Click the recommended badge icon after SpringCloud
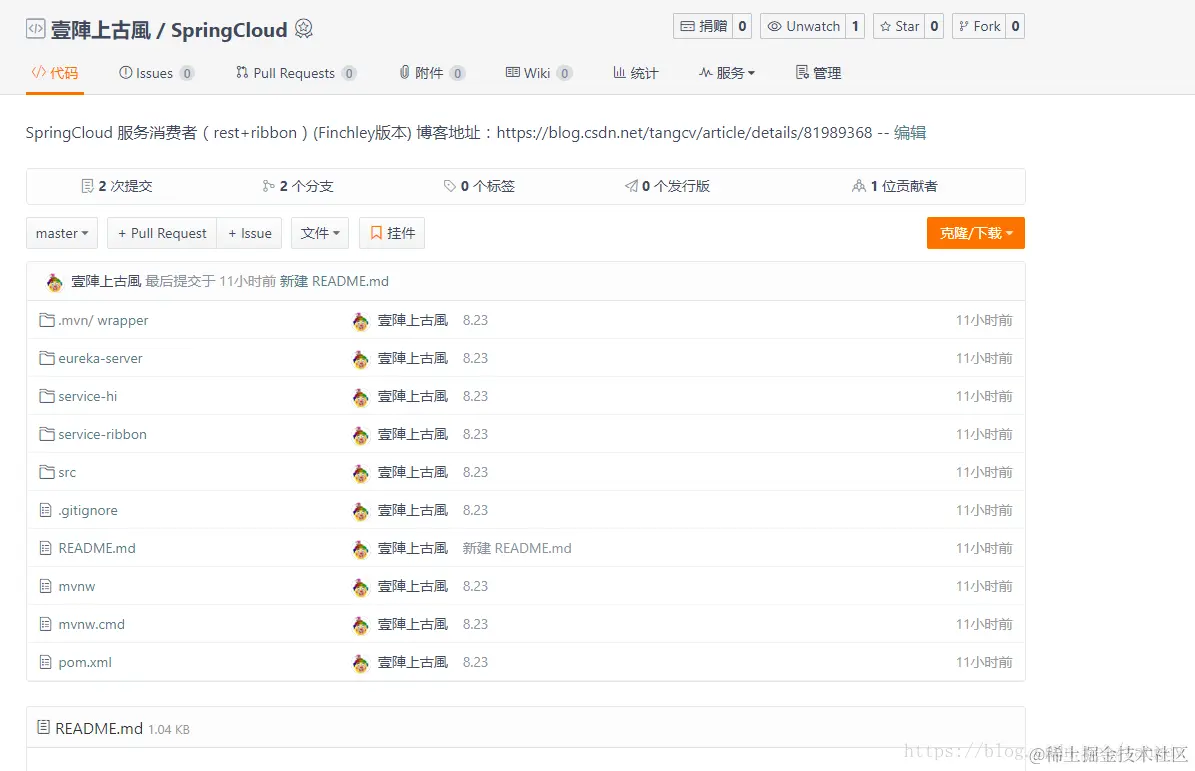1195x771 pixels. pos(303,29)
